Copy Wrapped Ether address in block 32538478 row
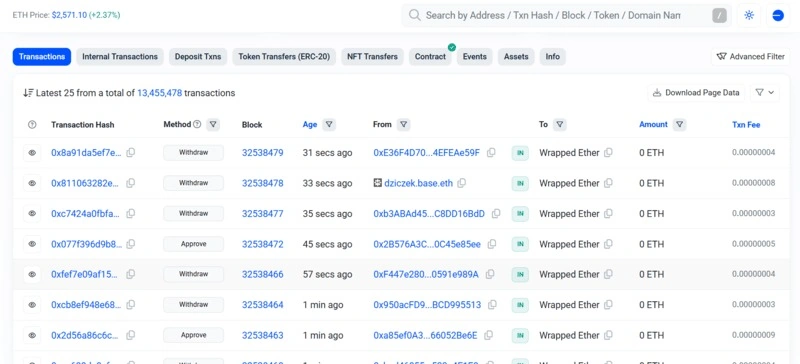Image resolution: width=800 pixels, height=364 pixels. click(608, 183)
